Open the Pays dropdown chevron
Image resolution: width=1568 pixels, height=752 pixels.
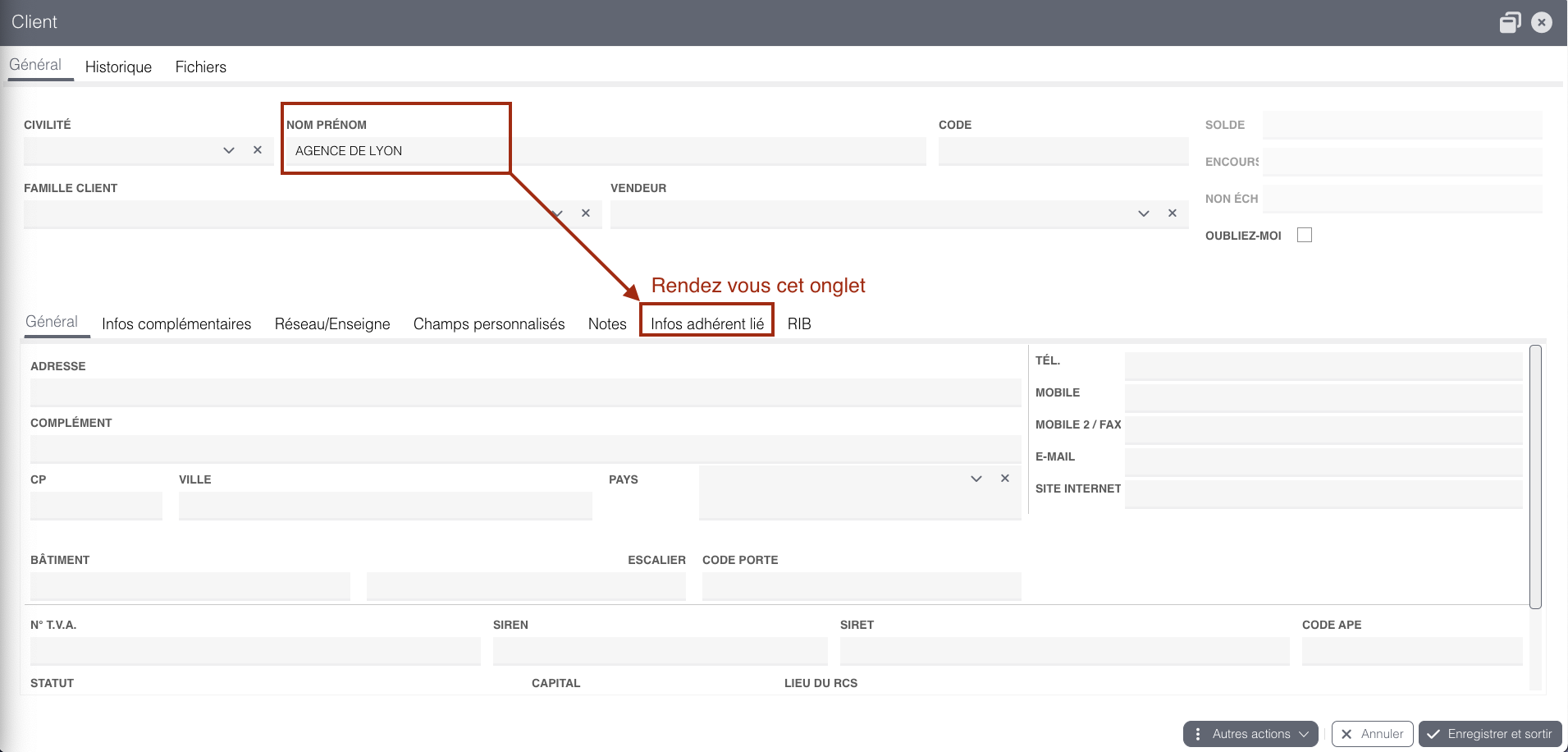976,479
